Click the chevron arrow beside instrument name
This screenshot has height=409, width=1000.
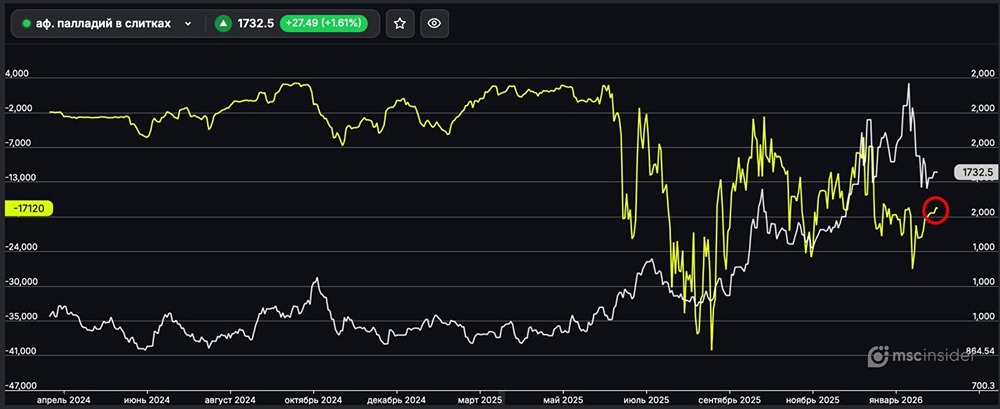tap(188, 24)
